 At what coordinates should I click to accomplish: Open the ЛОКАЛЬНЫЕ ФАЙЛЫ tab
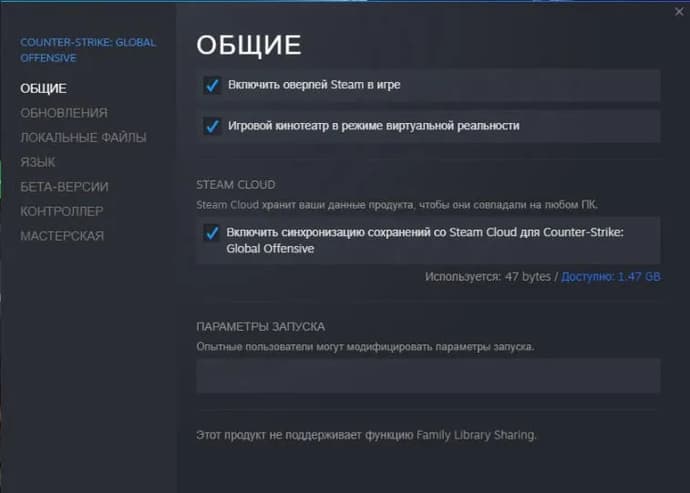point(83,138)
